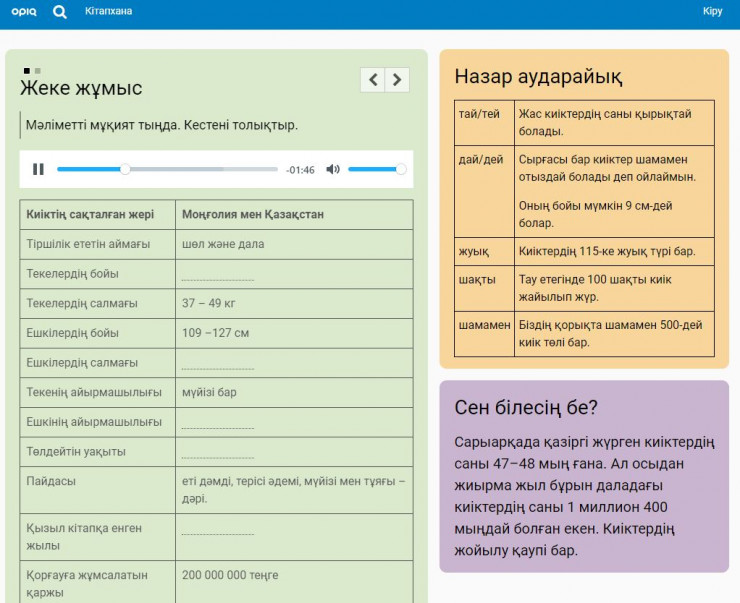Select the first page indicator dot
The height and width of the screenshot is (603, 740).
27,71
